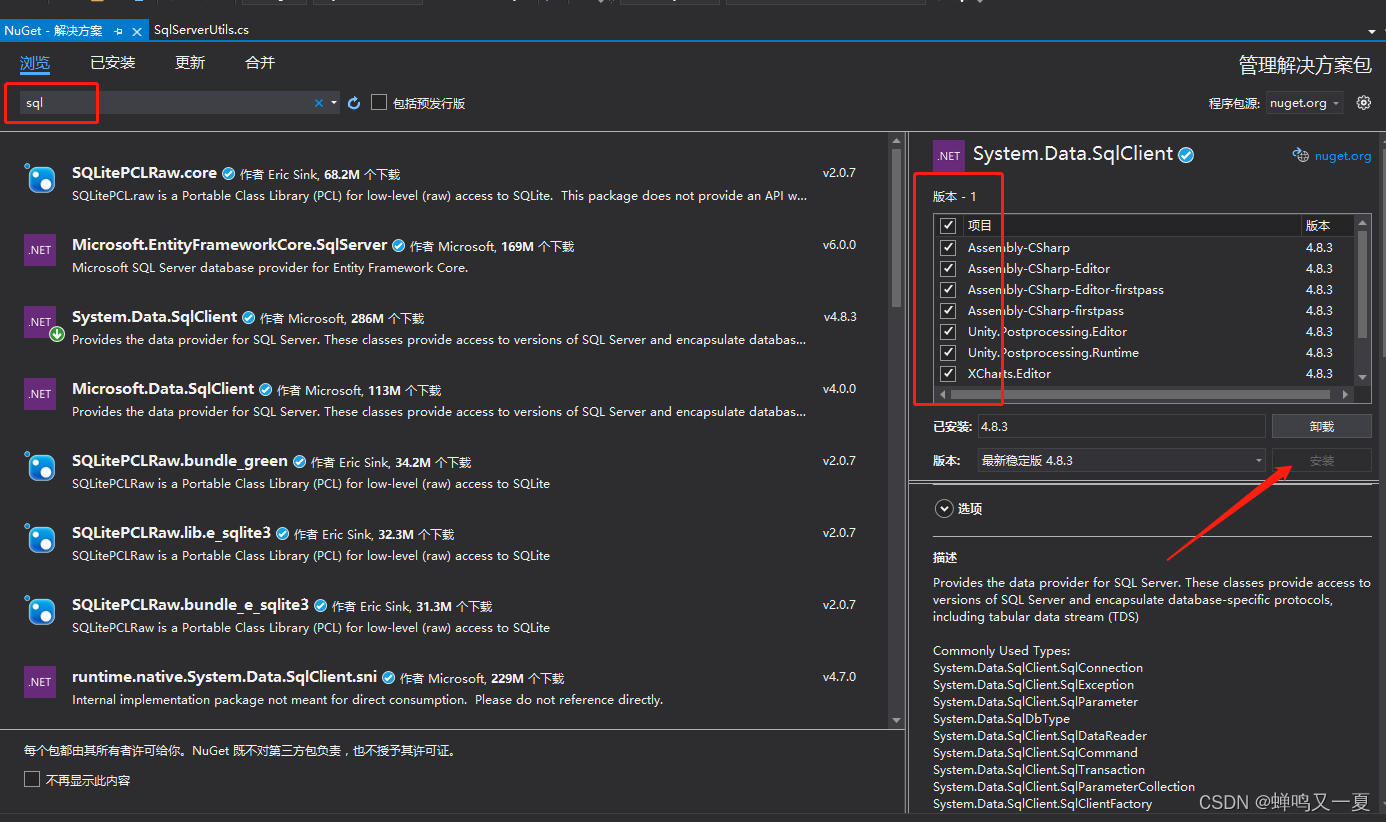Screen dimensions: 1386x822
Task: Toggle the select-all projects header checkbox
Action: 948,226
